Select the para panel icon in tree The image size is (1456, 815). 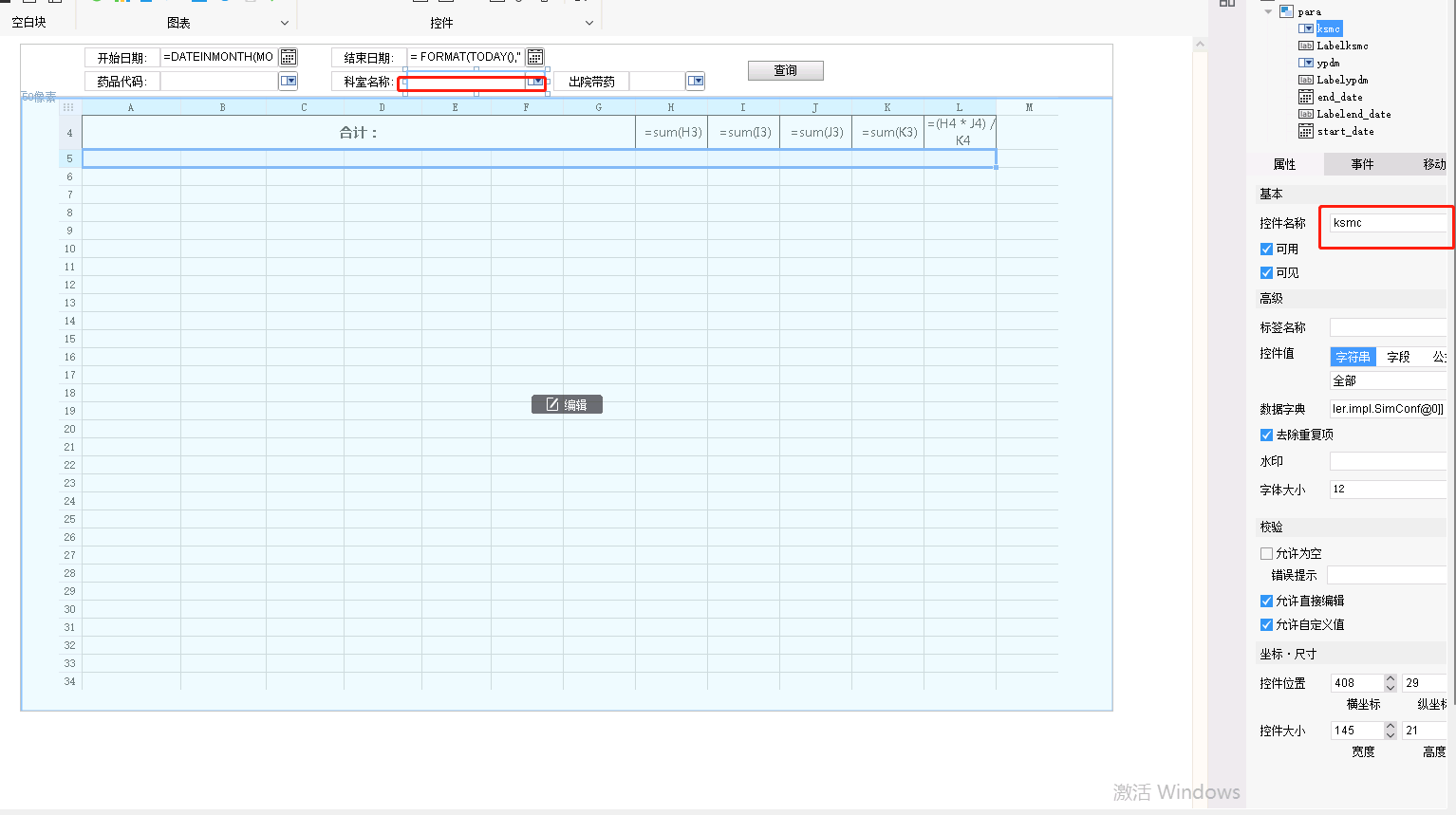click(1286, 11)
